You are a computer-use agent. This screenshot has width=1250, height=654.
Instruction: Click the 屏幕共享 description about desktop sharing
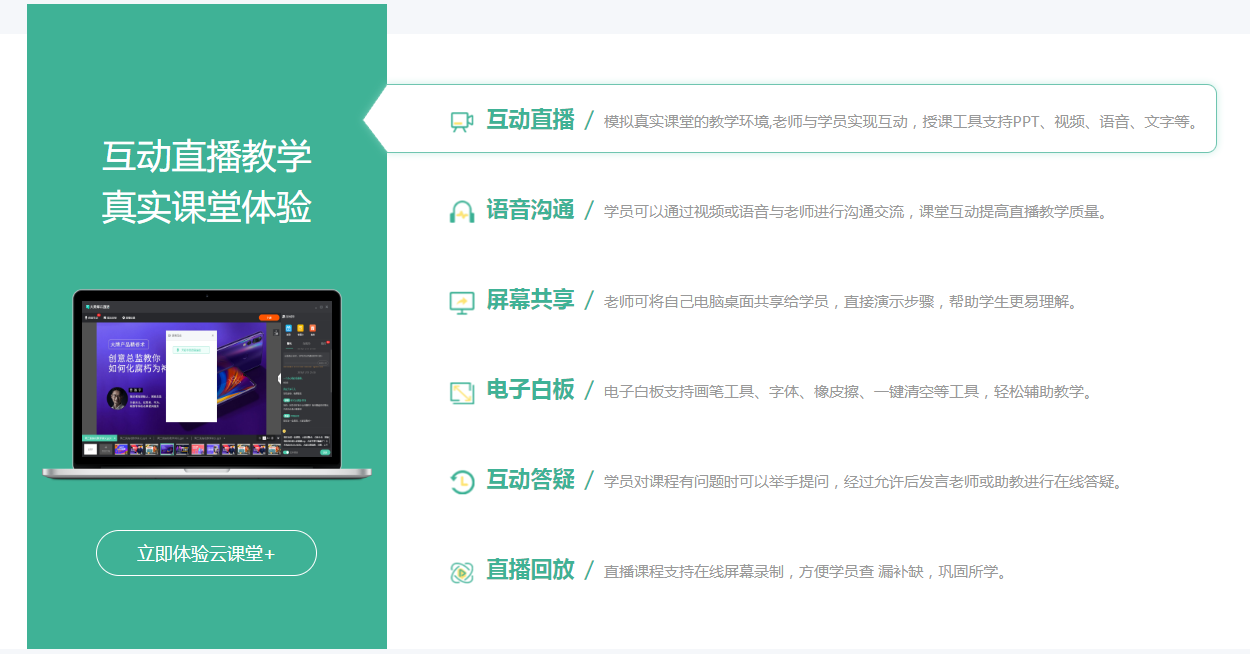coord(842,302)
